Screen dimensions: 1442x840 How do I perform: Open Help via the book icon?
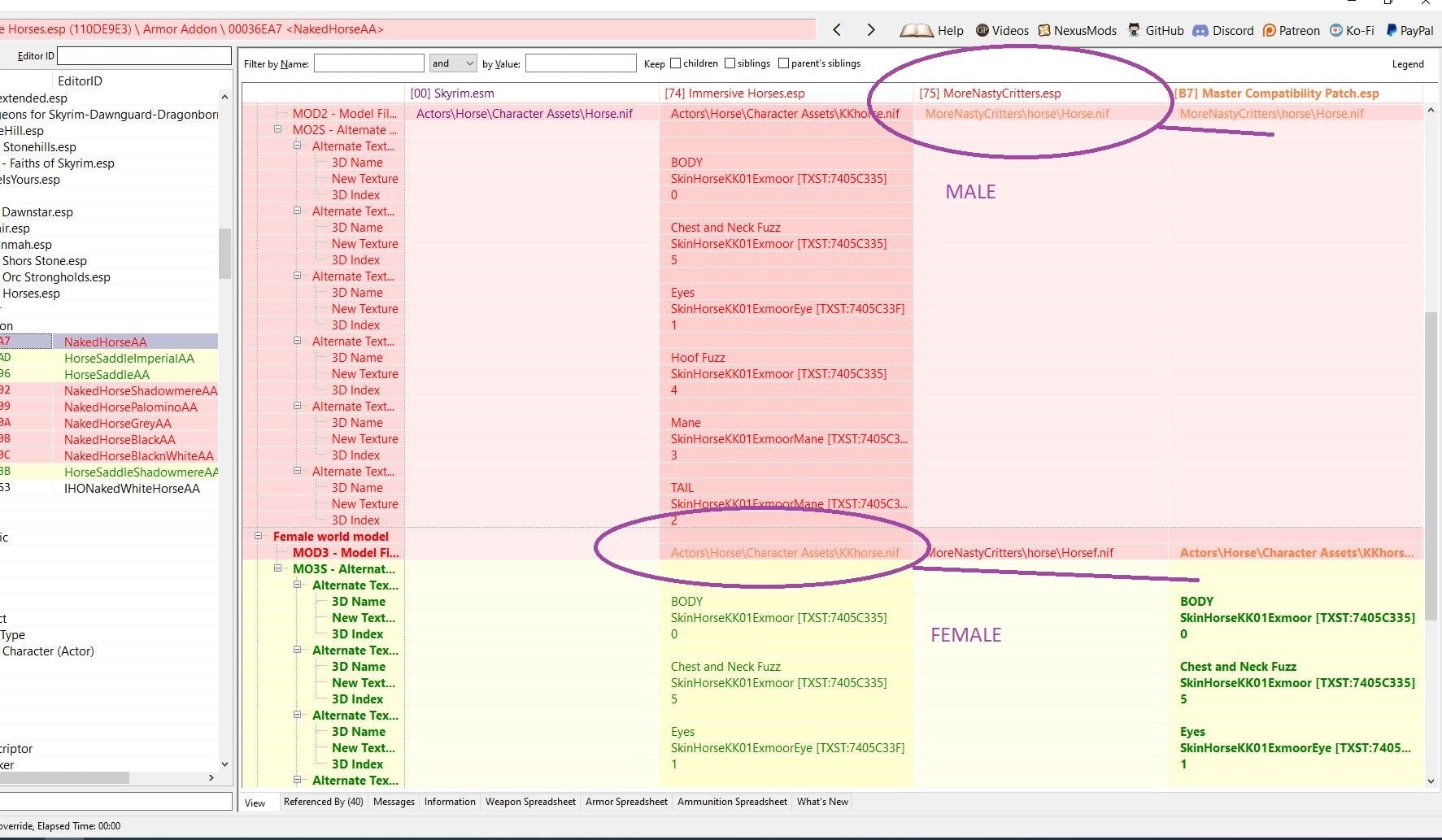point(916,31)
